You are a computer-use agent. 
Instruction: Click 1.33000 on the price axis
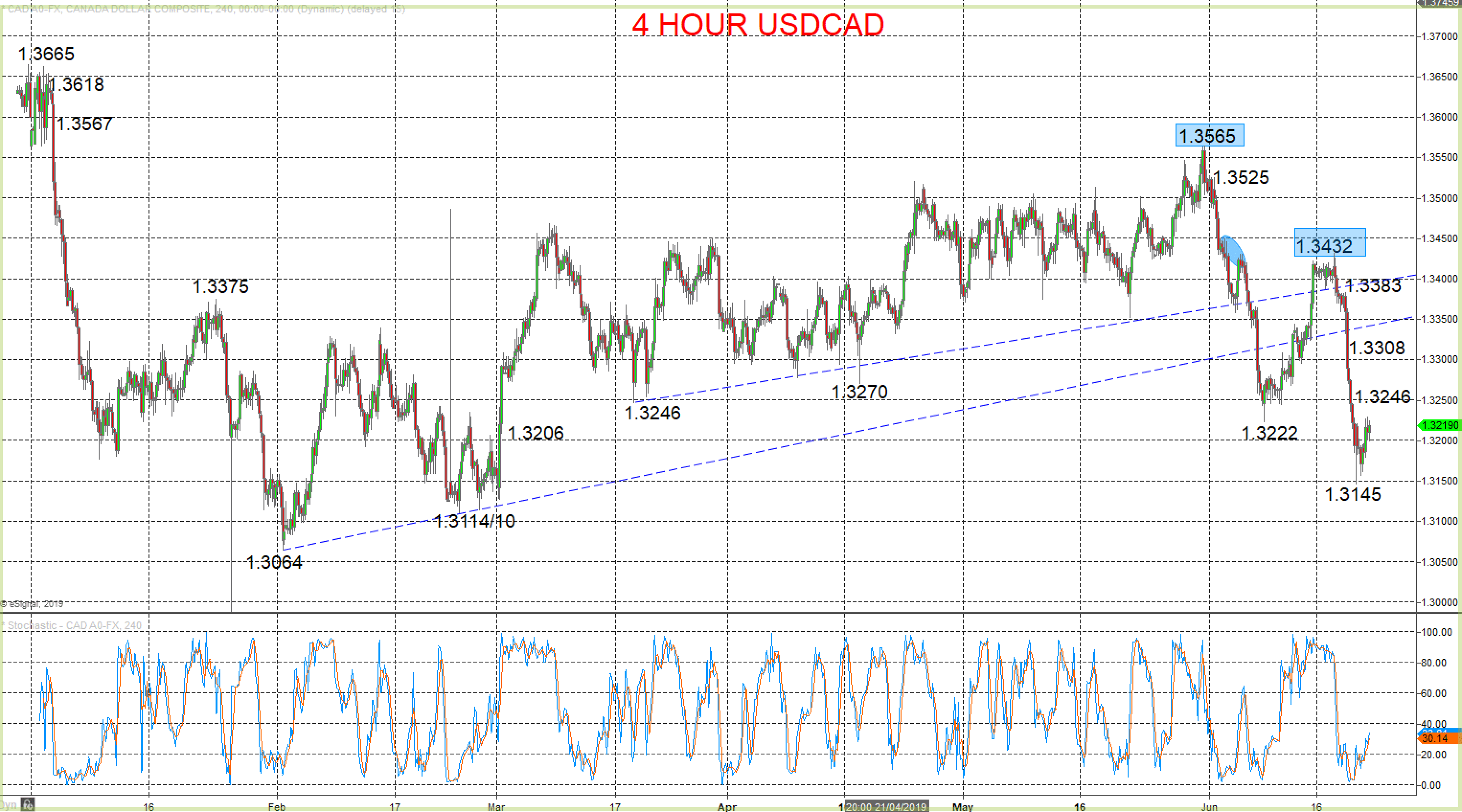tap(1439, 359)
